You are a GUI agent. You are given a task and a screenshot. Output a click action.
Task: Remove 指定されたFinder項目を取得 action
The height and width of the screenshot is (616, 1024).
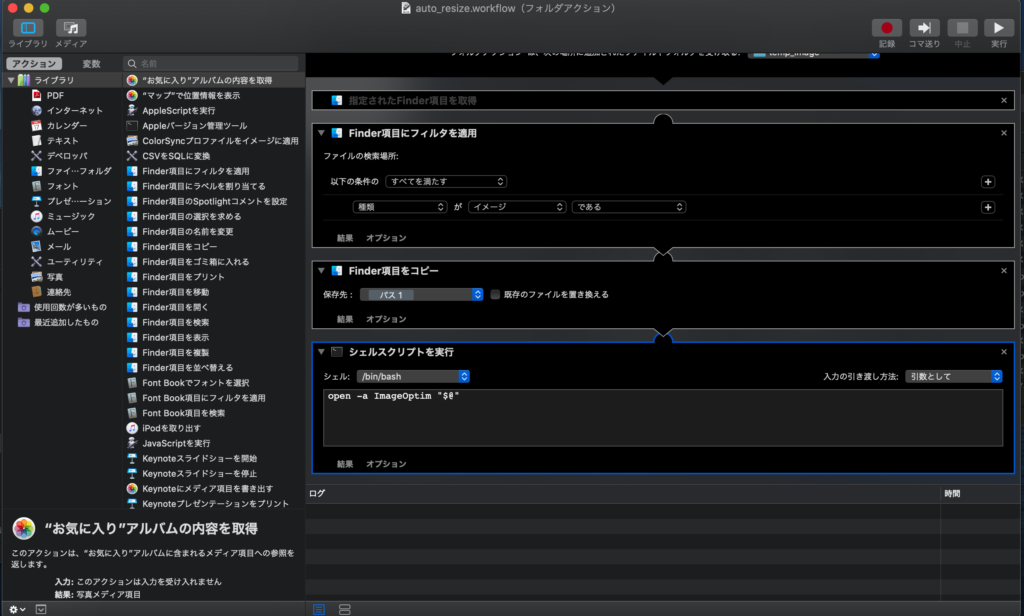[x=1004, y=101]
